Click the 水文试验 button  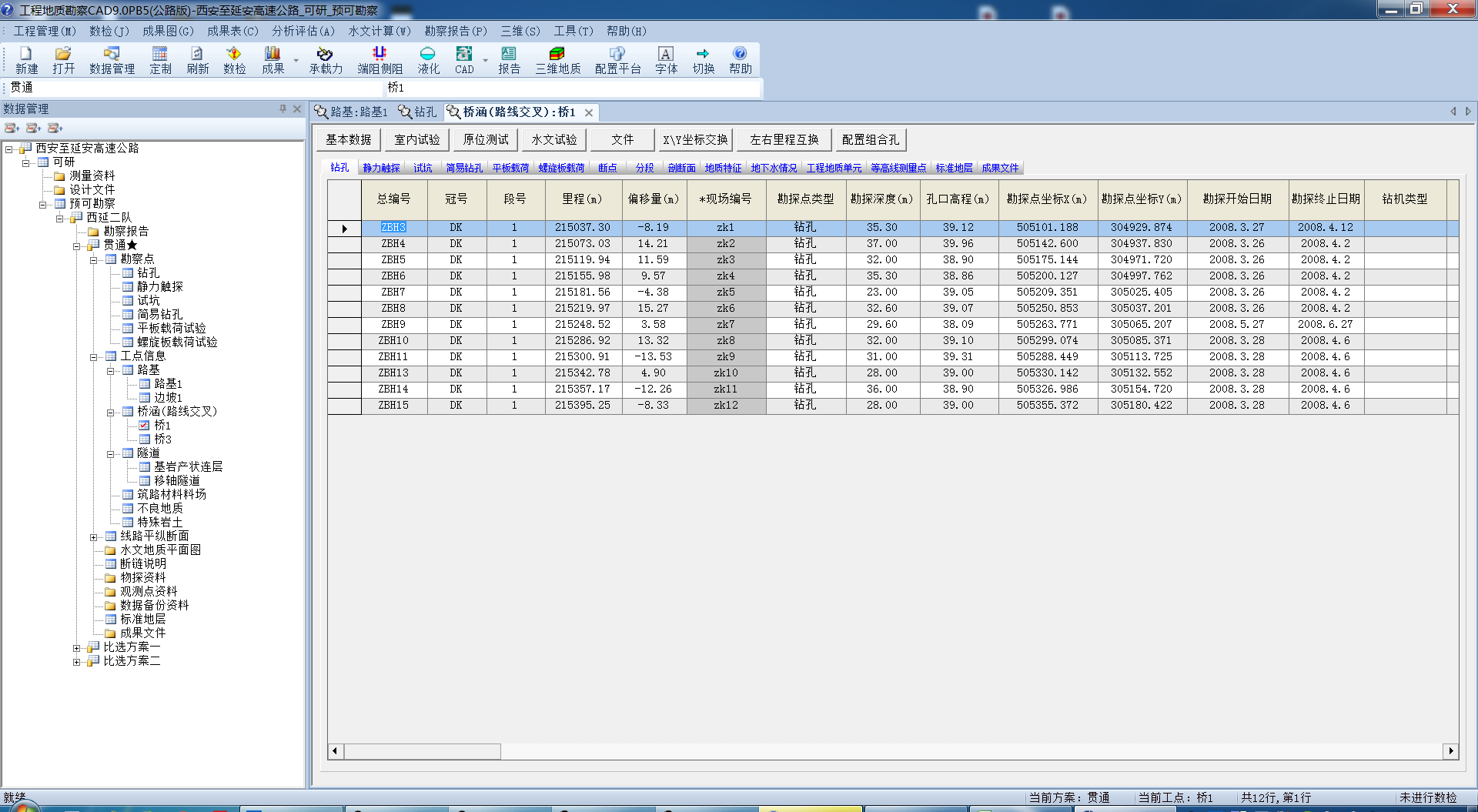point(554,139)
